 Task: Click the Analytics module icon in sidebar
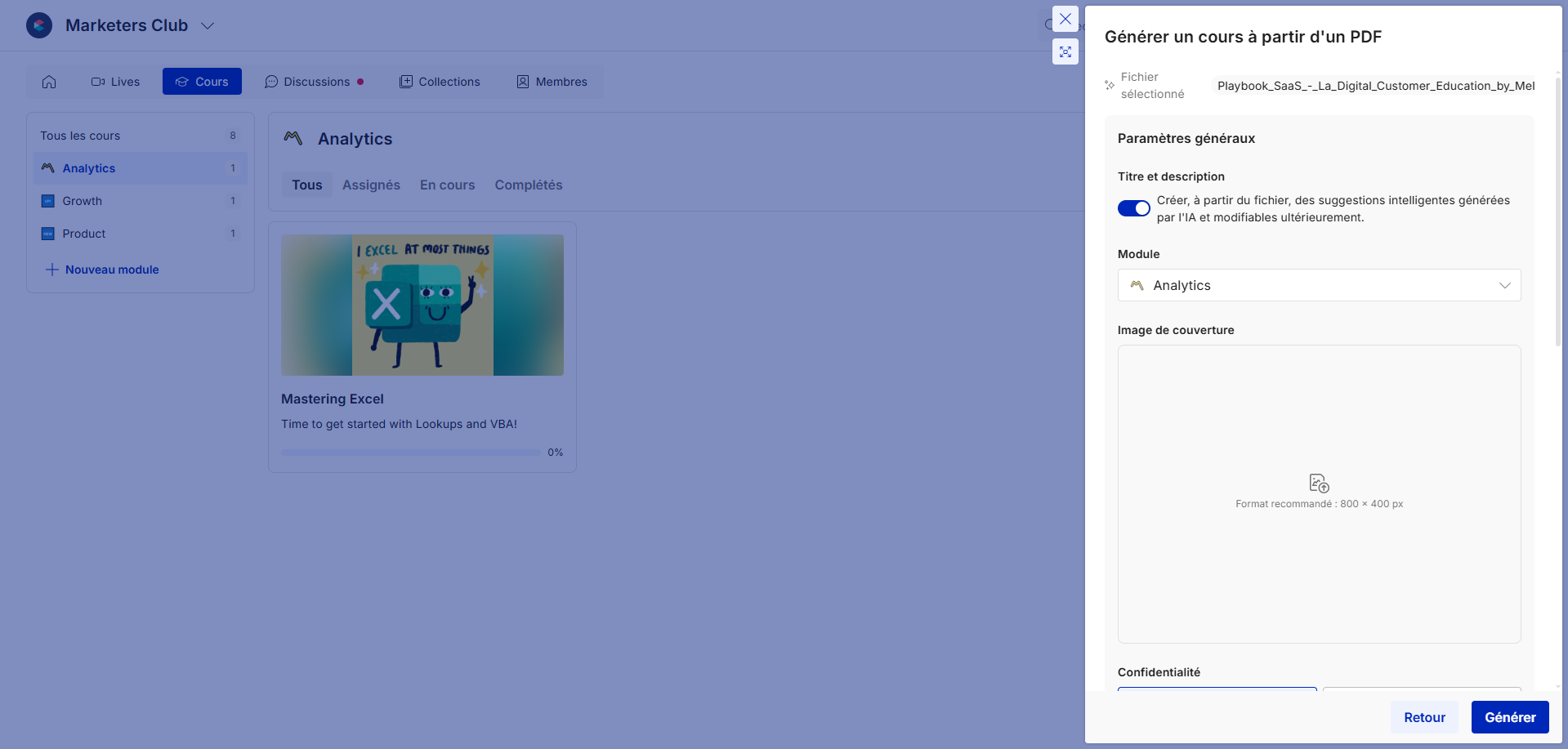[48, 168]
